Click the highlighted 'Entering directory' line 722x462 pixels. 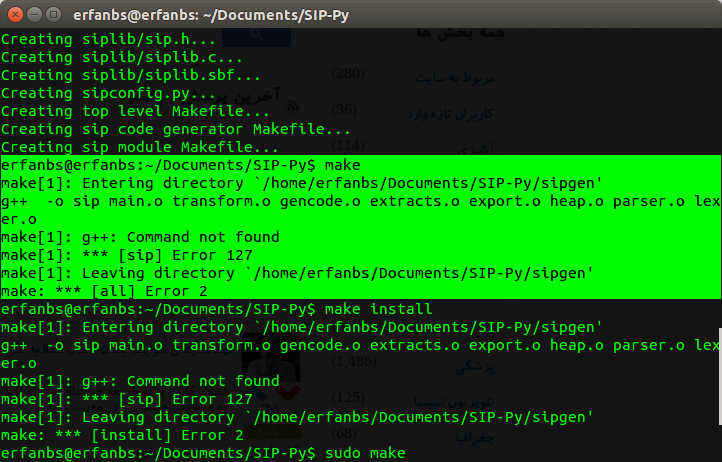tap(302, 183)
